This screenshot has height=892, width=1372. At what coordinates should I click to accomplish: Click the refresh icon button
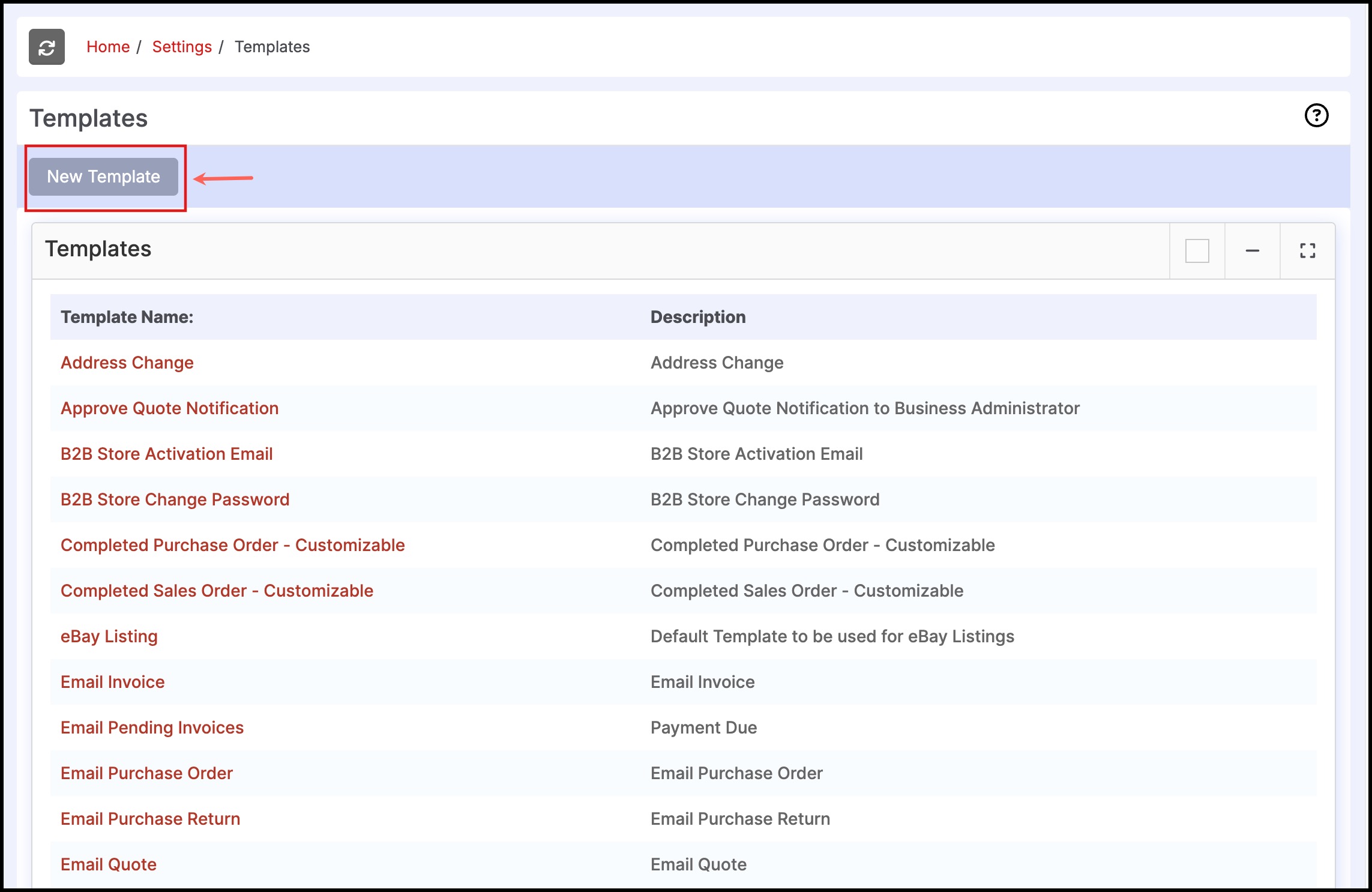(47, 47)
